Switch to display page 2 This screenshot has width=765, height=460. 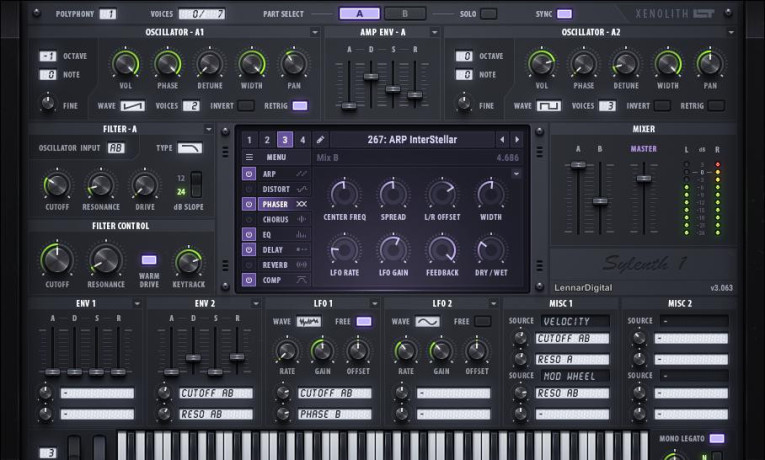click(267, 140)
